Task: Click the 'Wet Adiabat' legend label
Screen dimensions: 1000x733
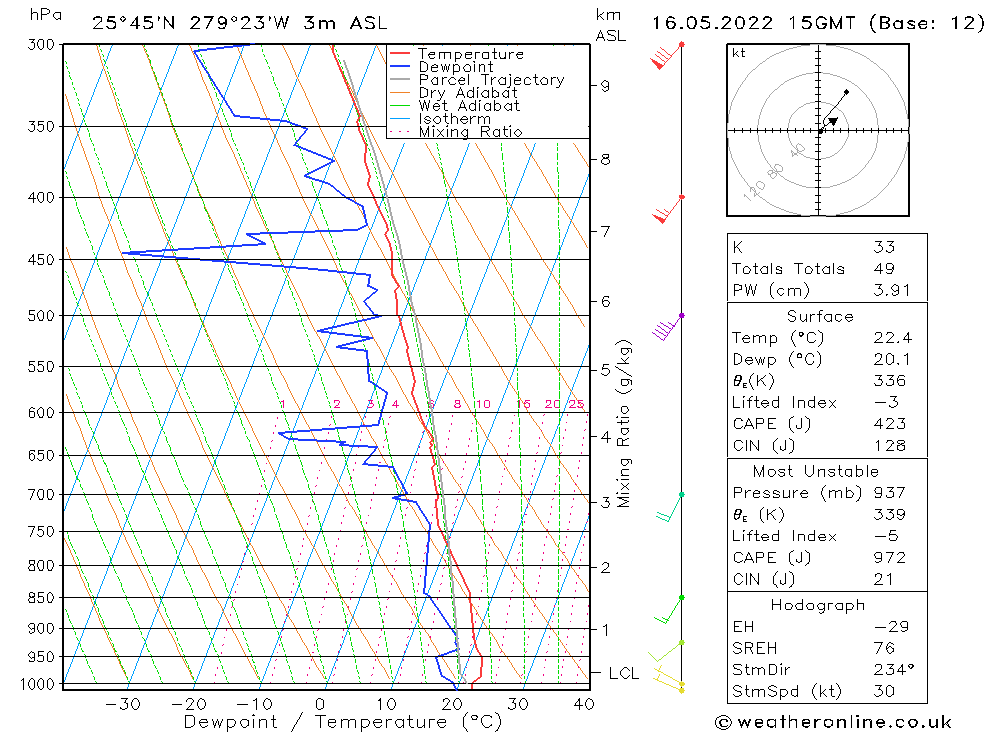Action: (x=469, y=105)
